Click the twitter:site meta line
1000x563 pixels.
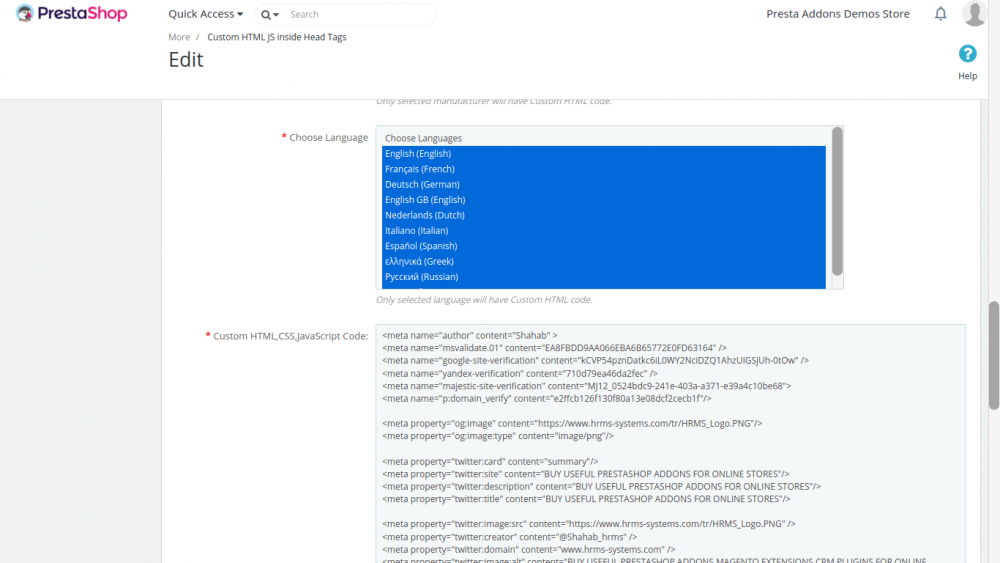point(585,474)
